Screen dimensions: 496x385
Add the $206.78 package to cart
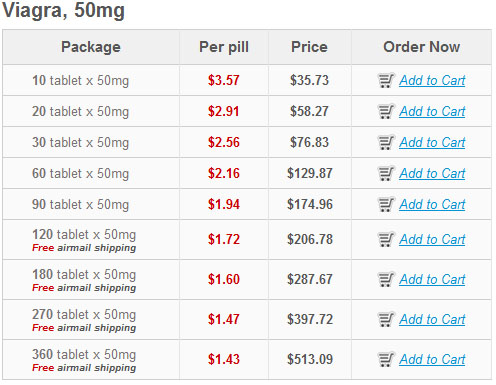(432, 239)
